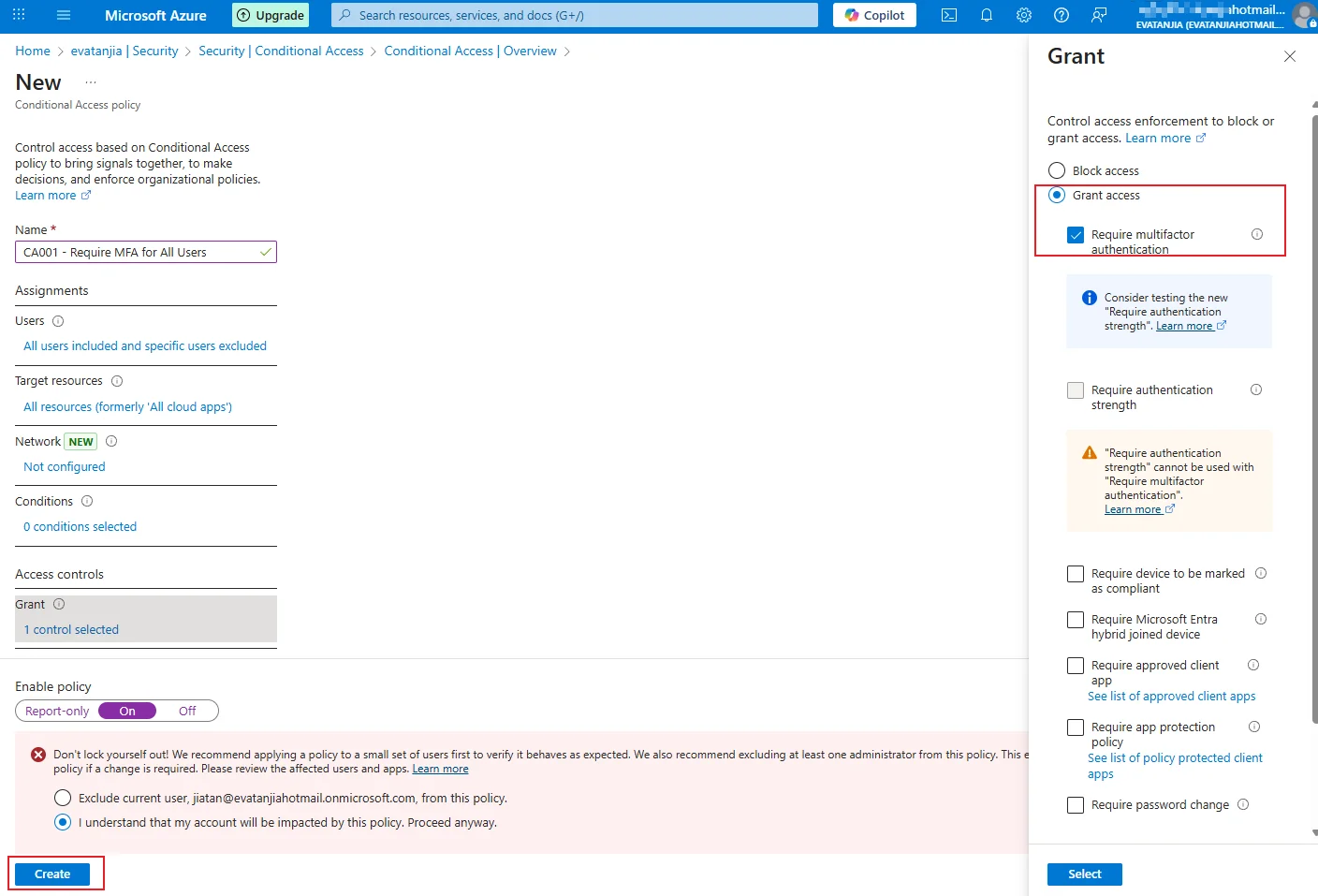
Task: Select the Grant access radio button
Action: [x=1057, y=195]
